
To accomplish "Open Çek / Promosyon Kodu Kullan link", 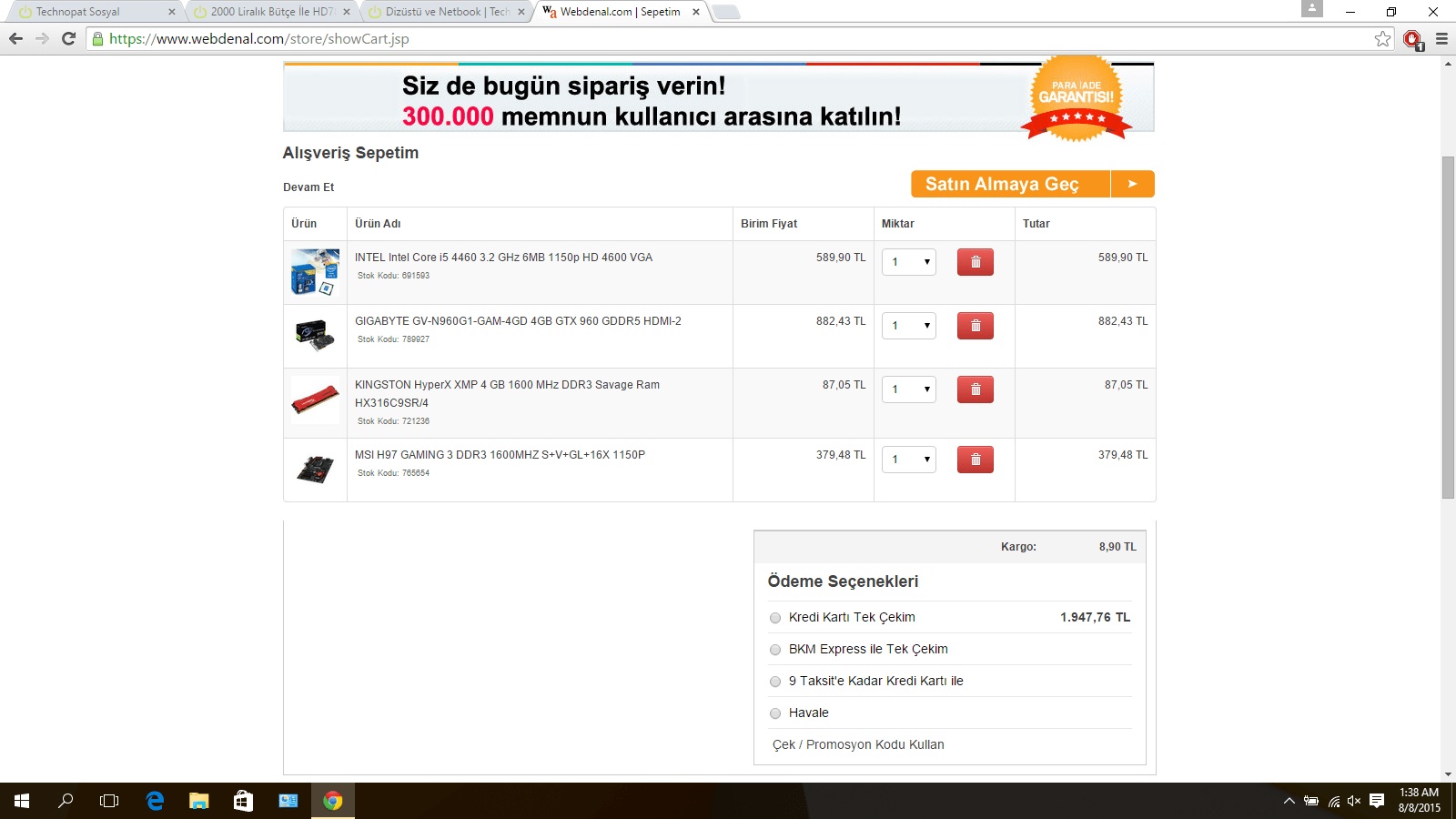I will pos(858,744).
